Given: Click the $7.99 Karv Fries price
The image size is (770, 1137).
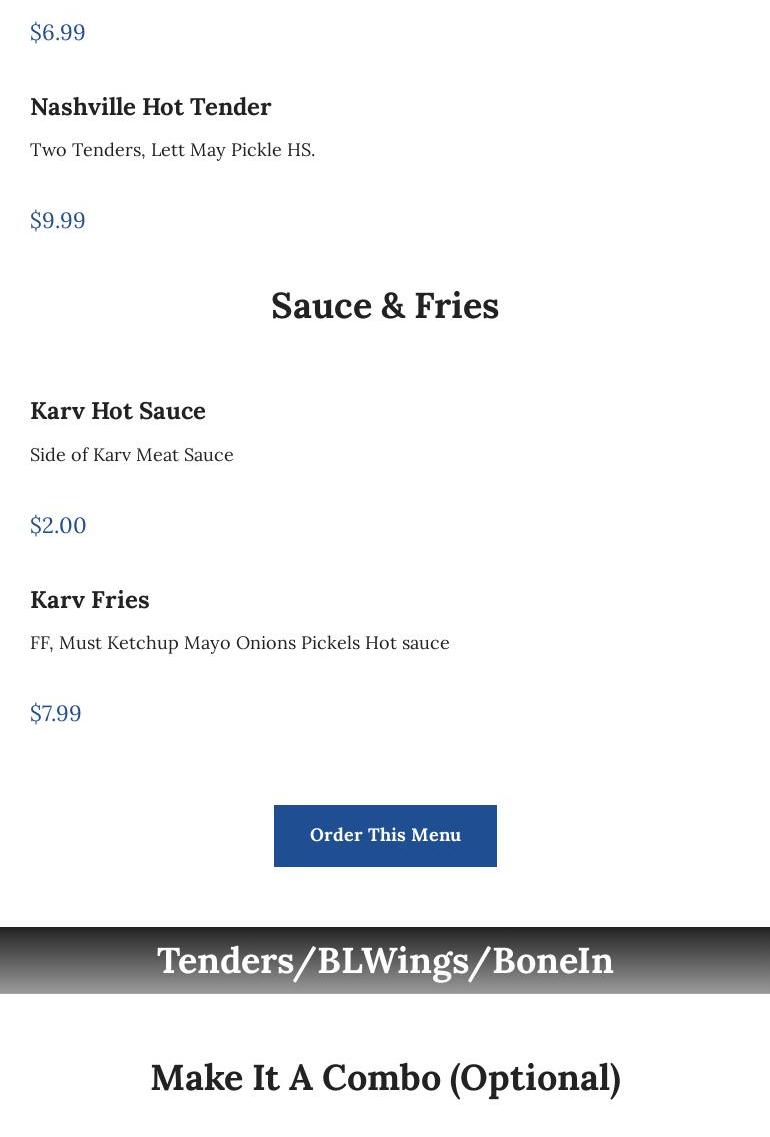Looking at the screenshot, I should click(56, 714).
